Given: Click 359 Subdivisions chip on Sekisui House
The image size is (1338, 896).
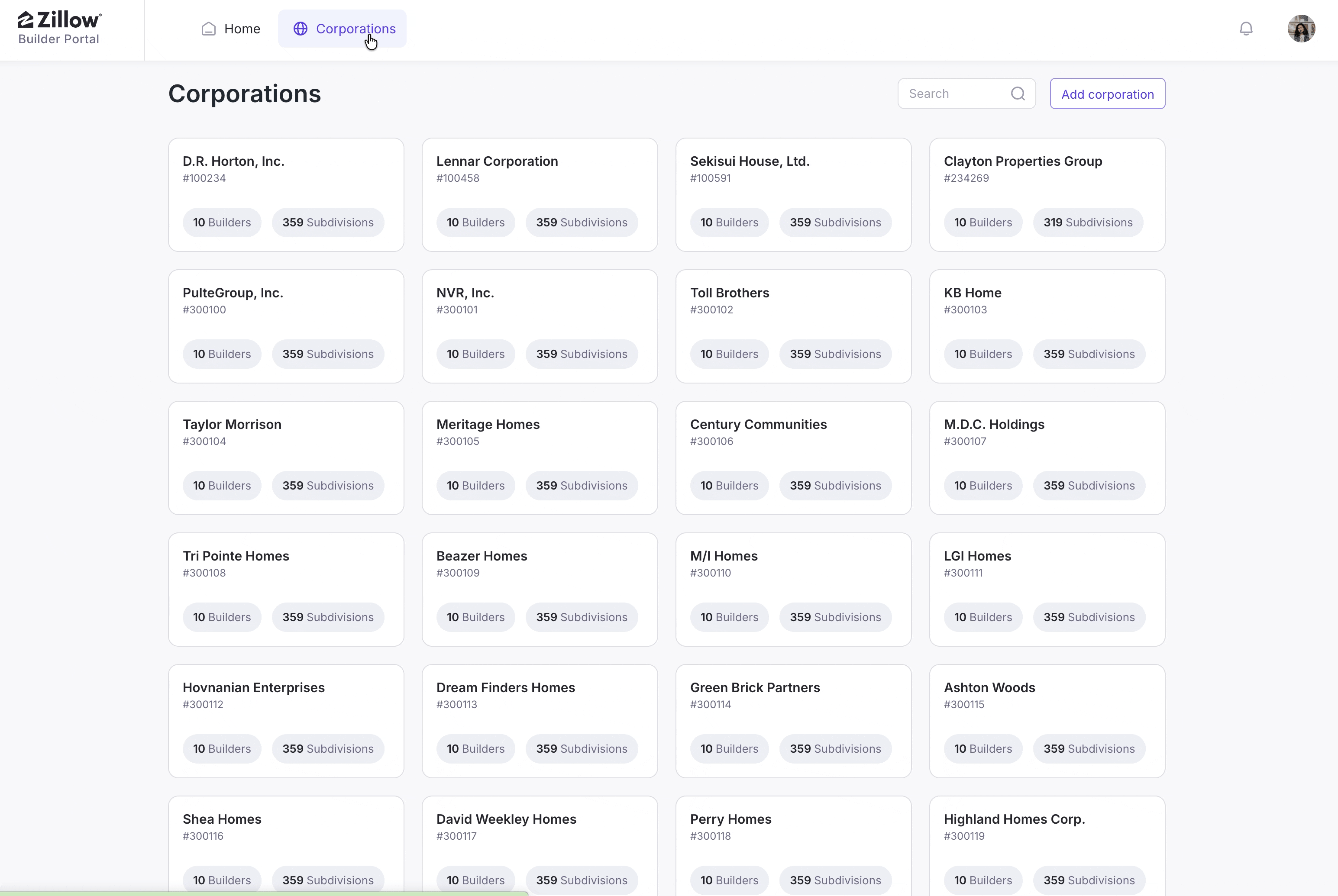Looking at the screenshot, I should pyautogui.click(x=836, y=222).
